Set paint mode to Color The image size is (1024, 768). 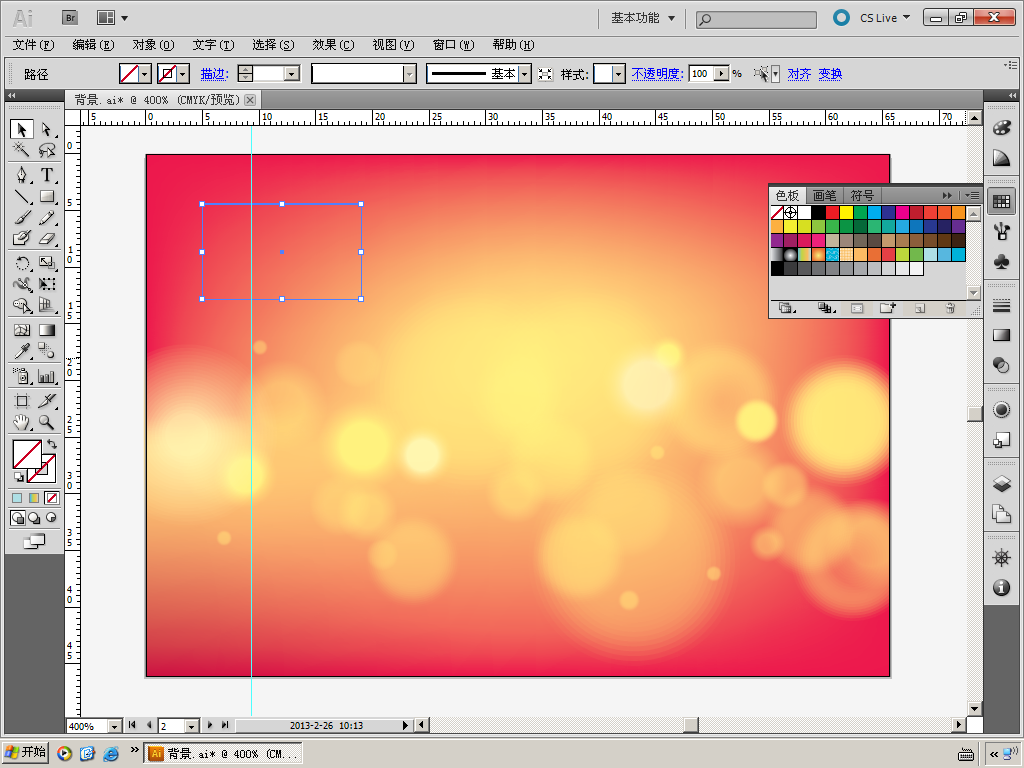(18, 498)
